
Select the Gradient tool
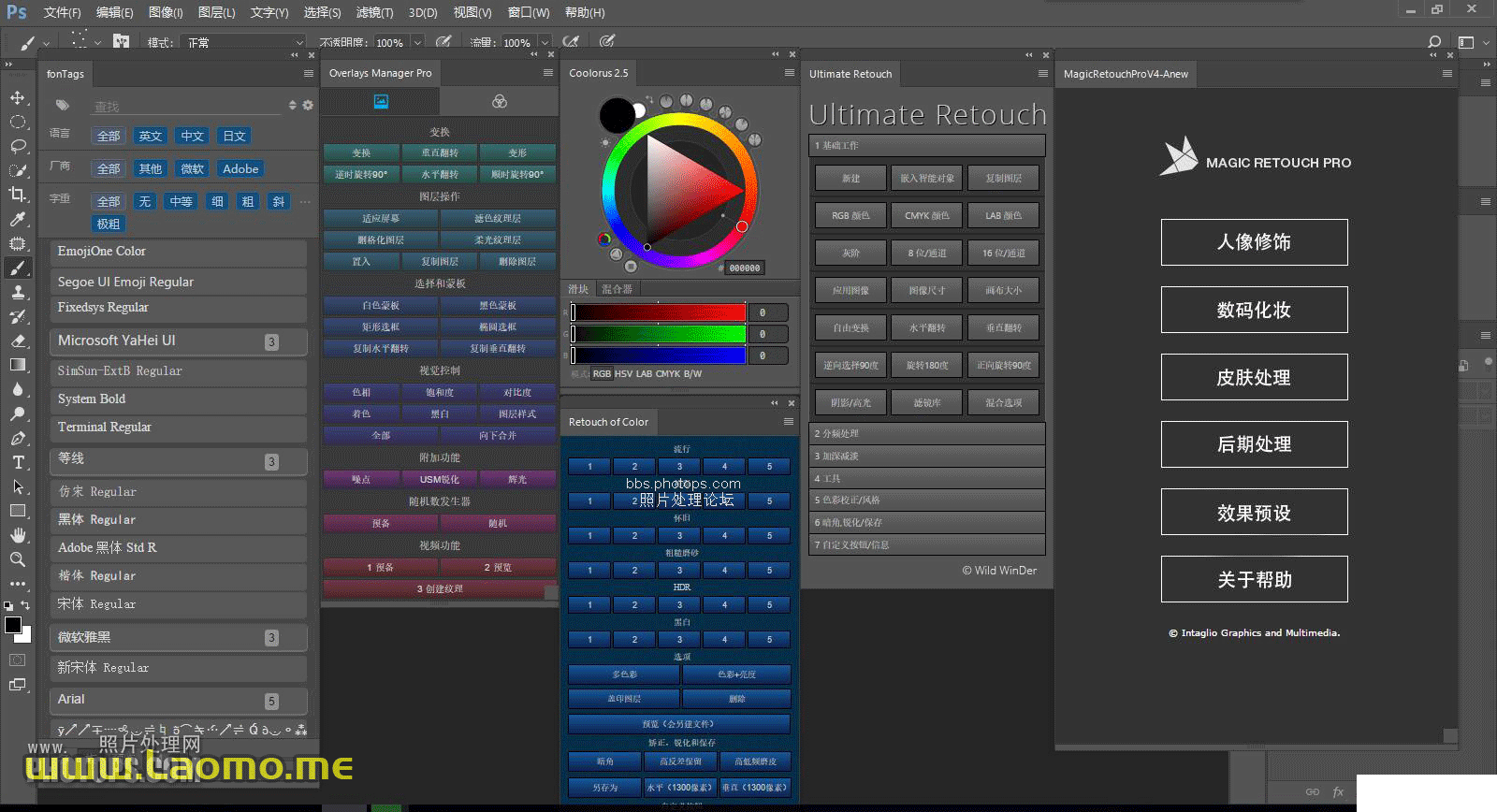tap(17, 365)
